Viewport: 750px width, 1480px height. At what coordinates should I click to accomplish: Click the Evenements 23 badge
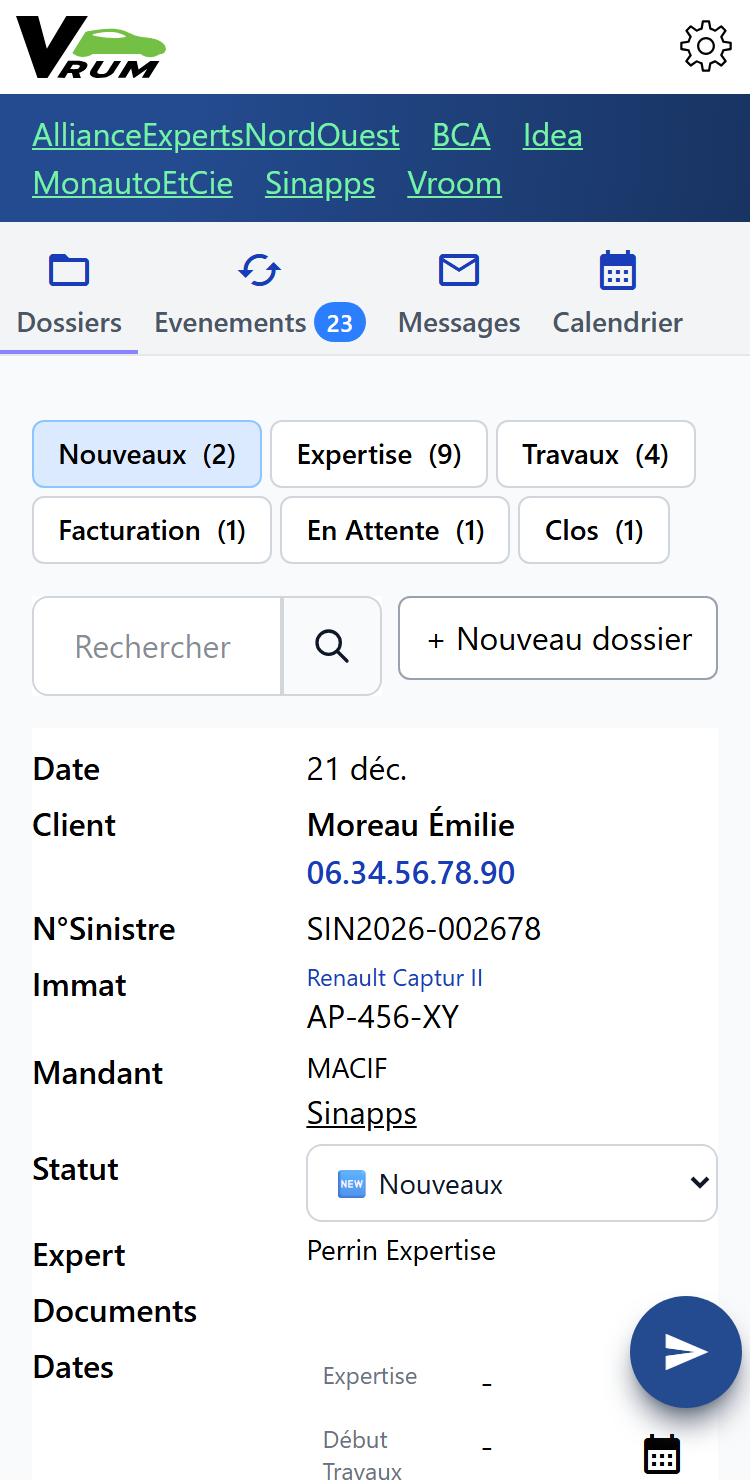(340, 323)
